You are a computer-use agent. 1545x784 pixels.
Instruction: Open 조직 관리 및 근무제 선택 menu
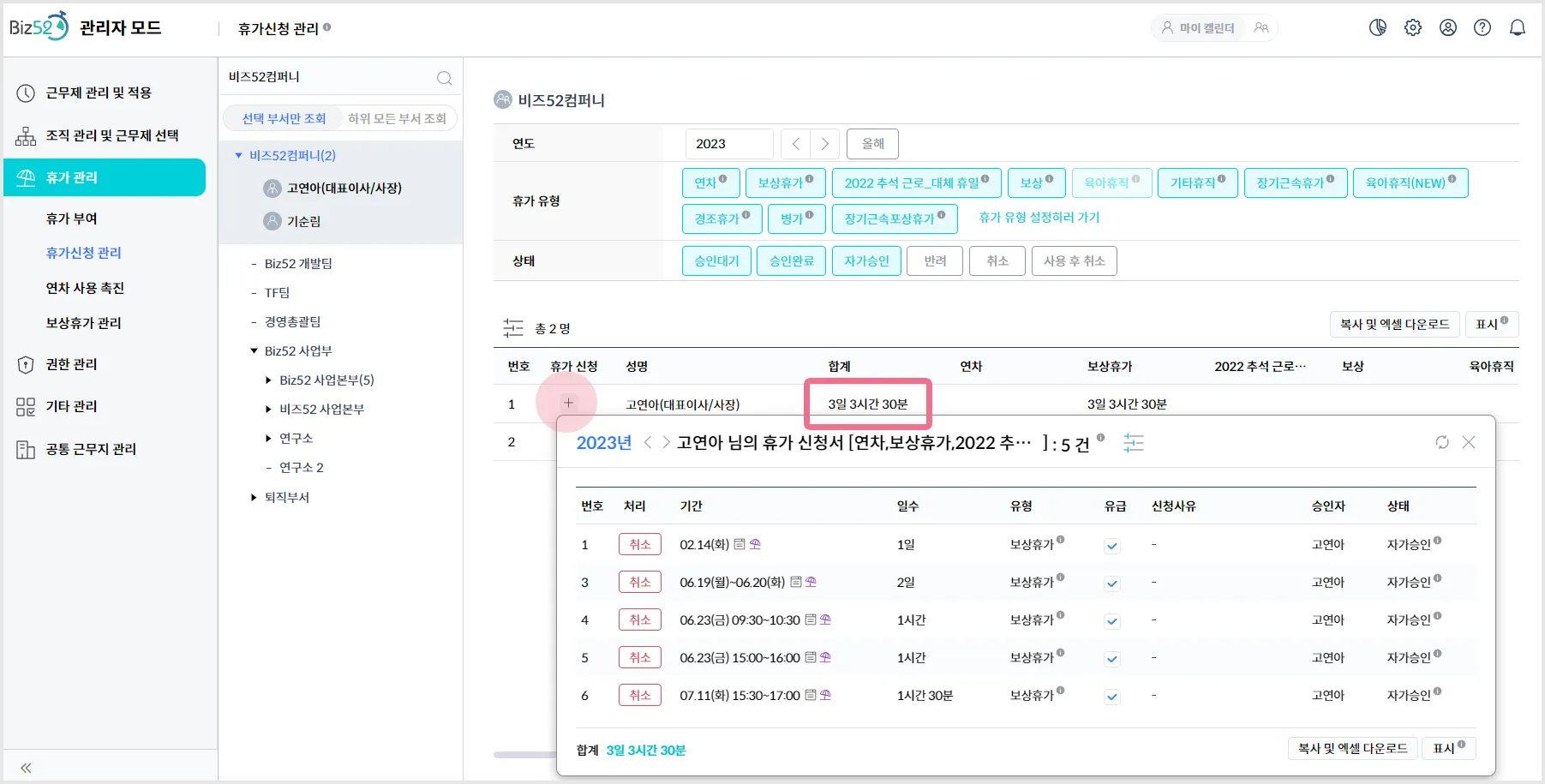[x=112, y=135]
